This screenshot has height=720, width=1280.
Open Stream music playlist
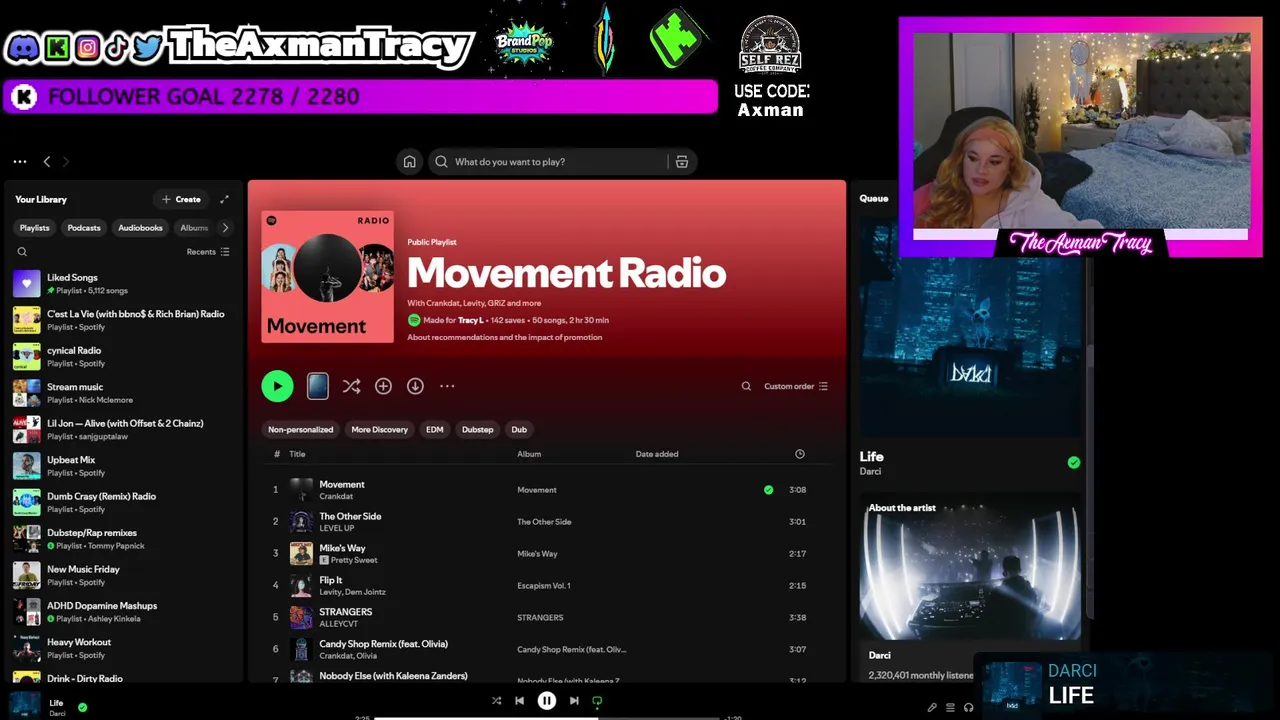[x=124, y=393]
